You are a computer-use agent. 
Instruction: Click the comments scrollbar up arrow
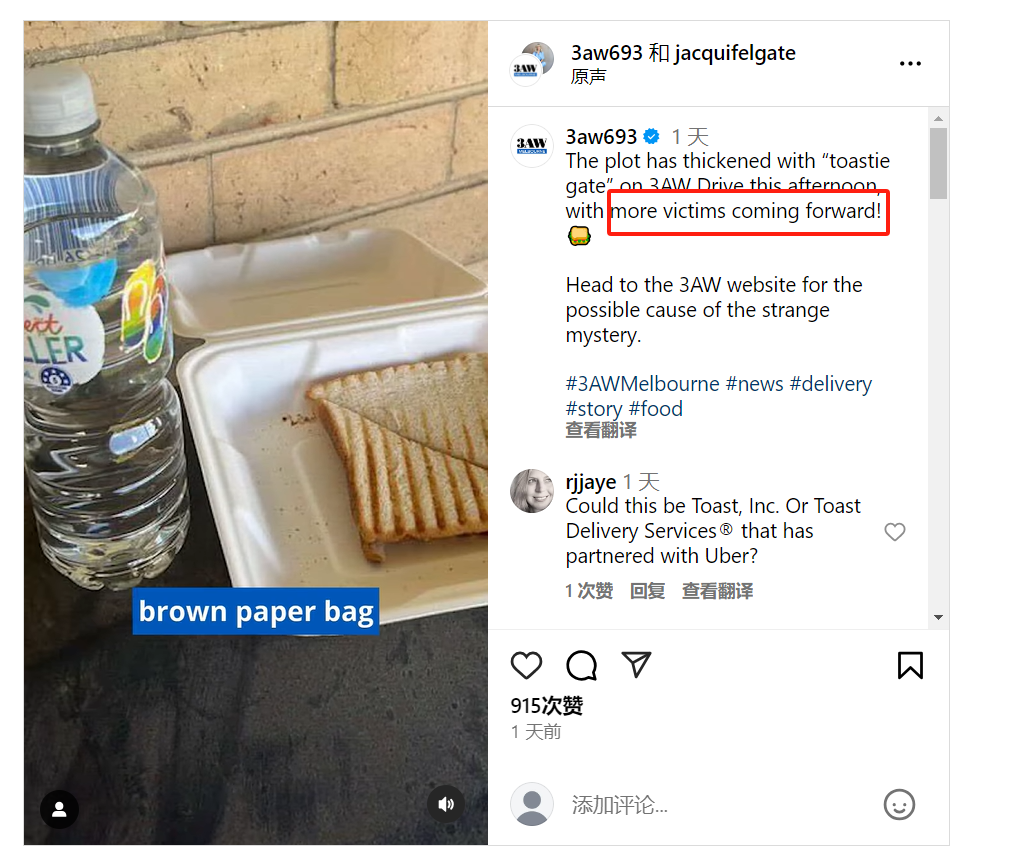coord(939,119)
